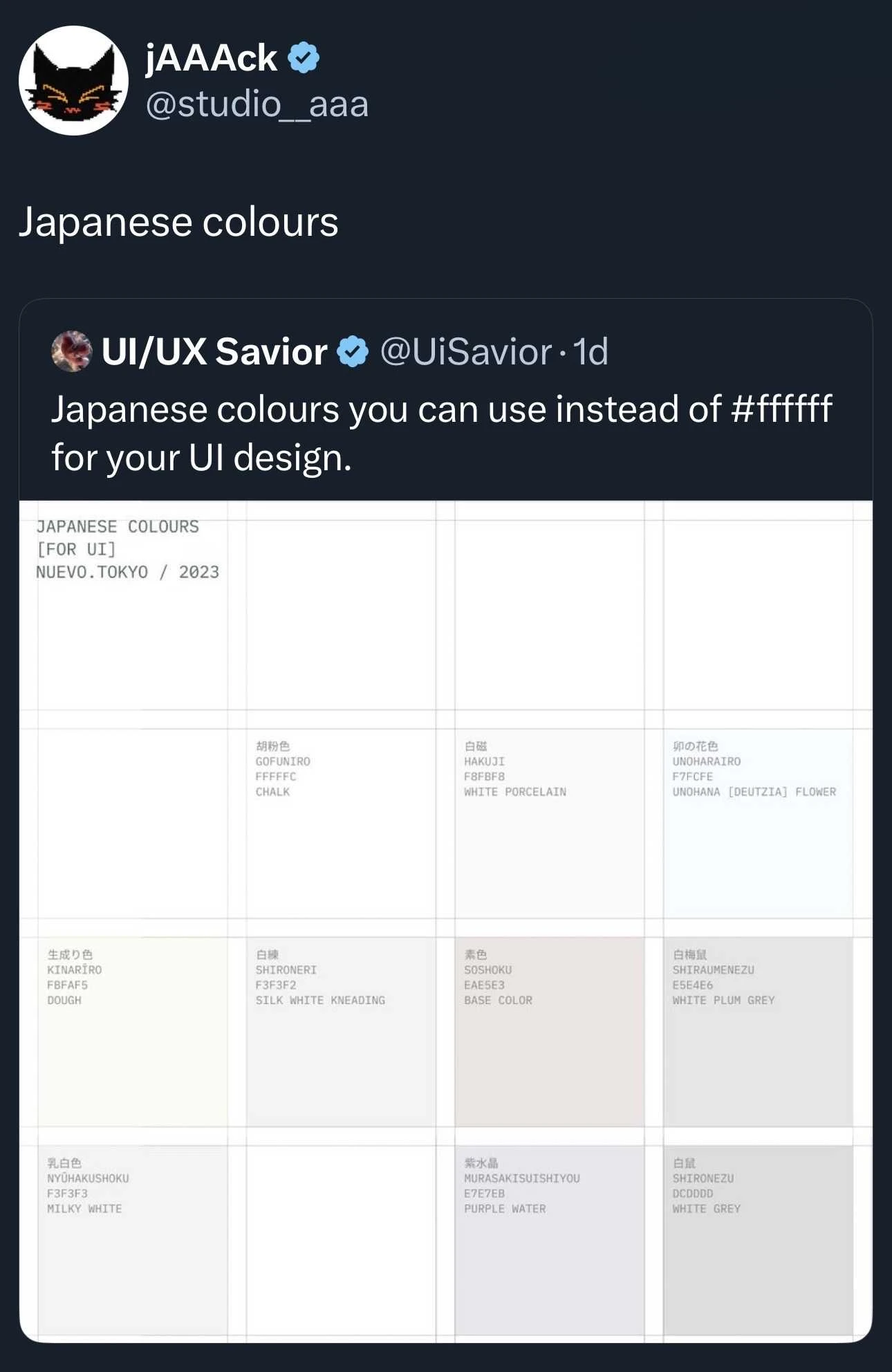The width and height of the screenshot is (892, 1372).
Task: Select the Shironeri Silk White Kneading swatch
Action: pos(341,1032)
